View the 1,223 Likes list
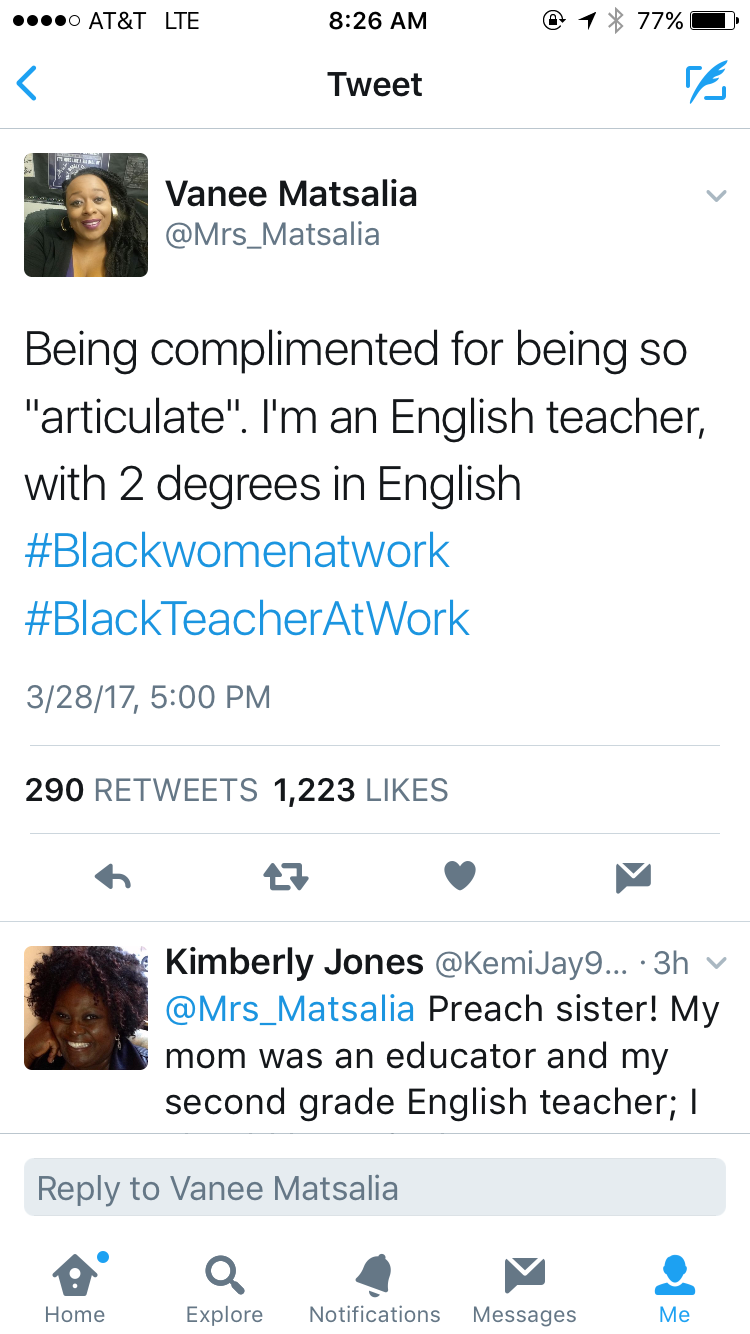This screenshot has width=750, height=1334. [361, 790]
